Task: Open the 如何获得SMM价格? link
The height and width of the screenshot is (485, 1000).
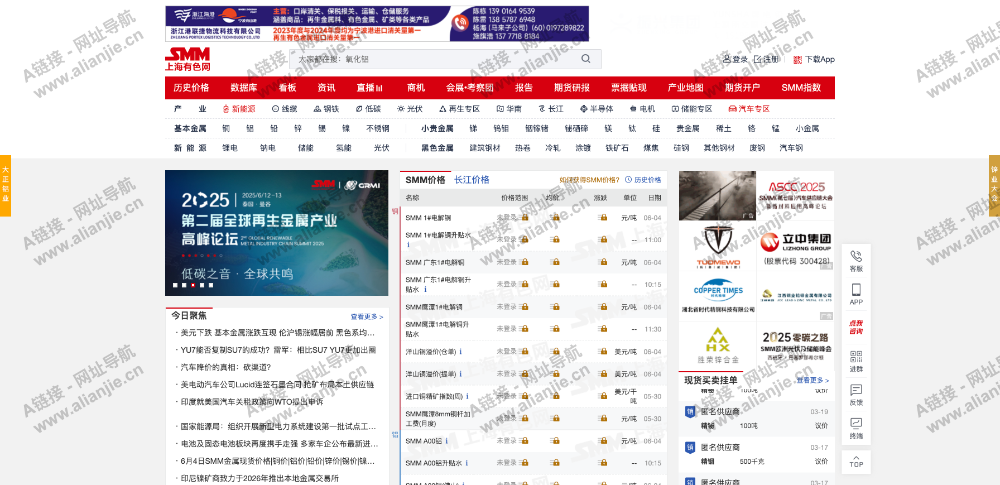Action: (x=589, y=180)
